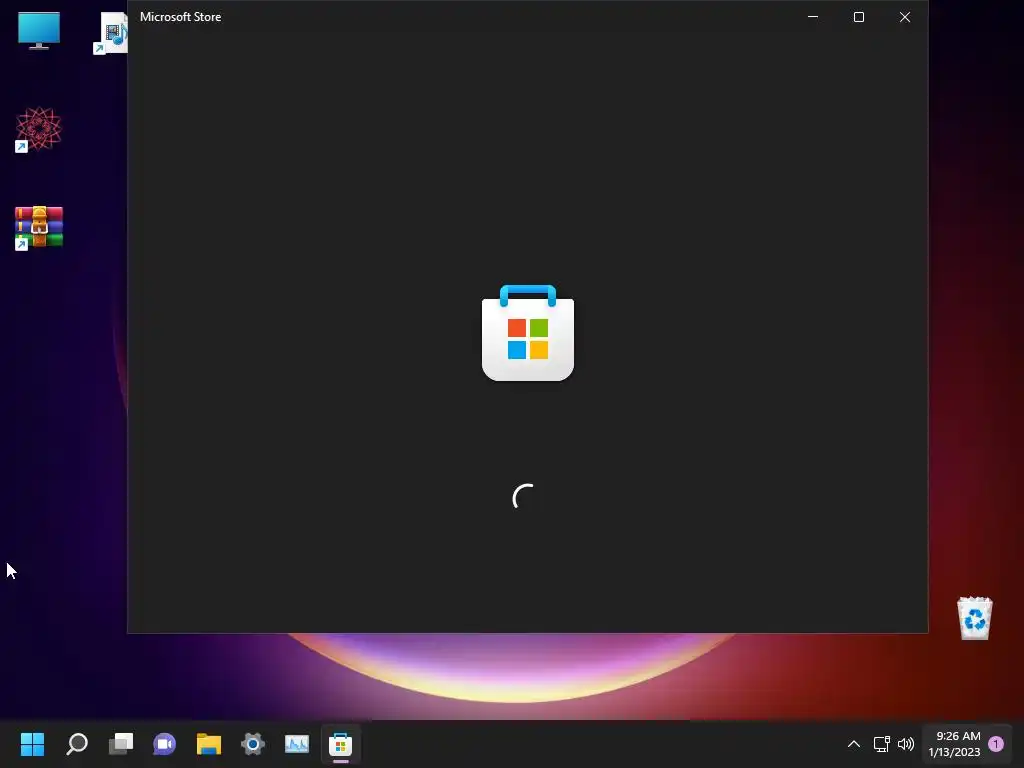Open the performance monitor taskbar app
Viewport: 1024px width, 768px height.
[296, 744]
